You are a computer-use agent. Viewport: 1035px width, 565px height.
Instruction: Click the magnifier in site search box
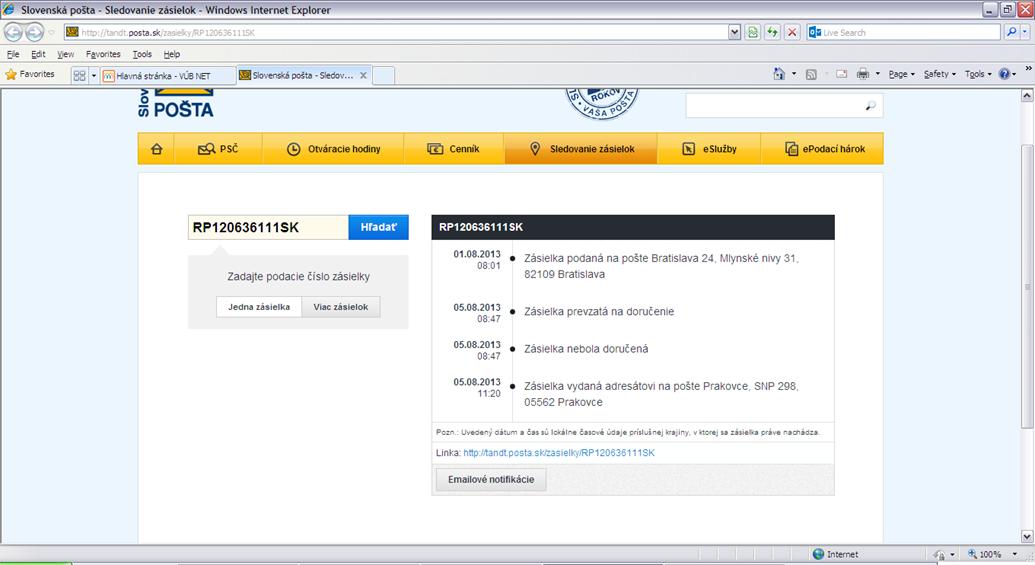click(x=870, y=106)
